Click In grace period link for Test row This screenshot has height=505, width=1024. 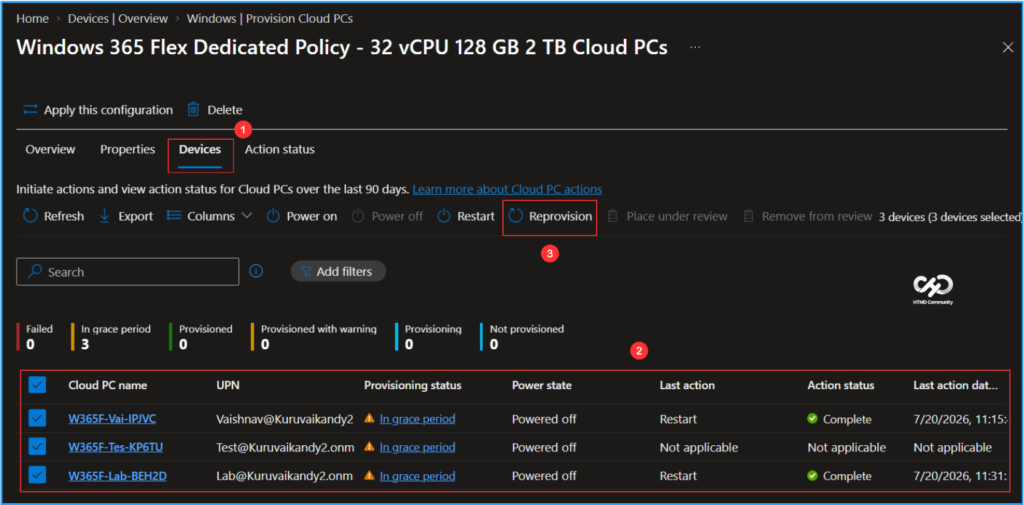pyautogui.click(x=417, y=448)
